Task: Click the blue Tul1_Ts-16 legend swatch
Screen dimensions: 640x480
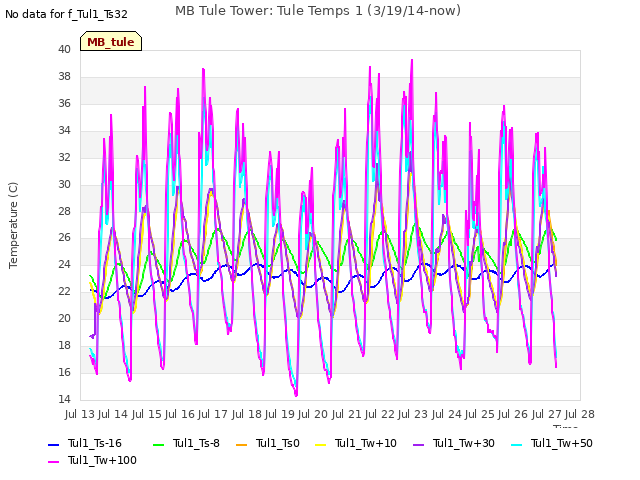Action: tap(53, 444)
